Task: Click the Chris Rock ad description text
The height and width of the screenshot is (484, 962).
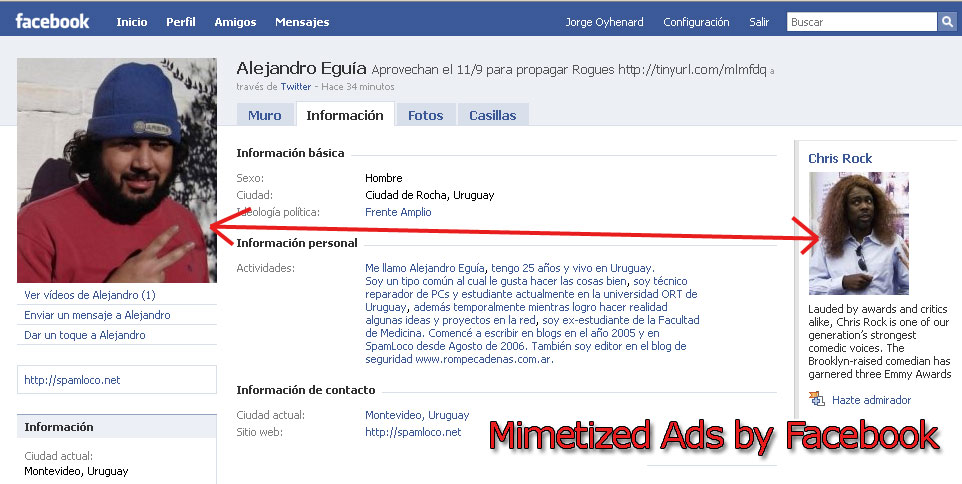Action: 879,341
